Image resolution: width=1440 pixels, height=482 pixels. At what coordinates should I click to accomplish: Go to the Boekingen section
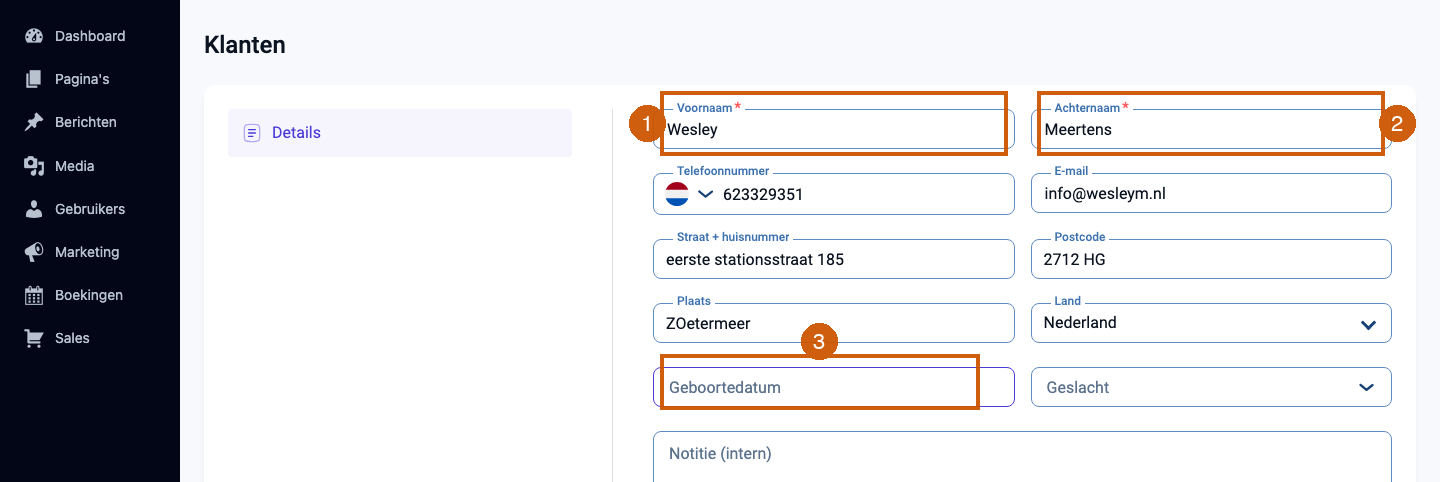tap(90, 295)
